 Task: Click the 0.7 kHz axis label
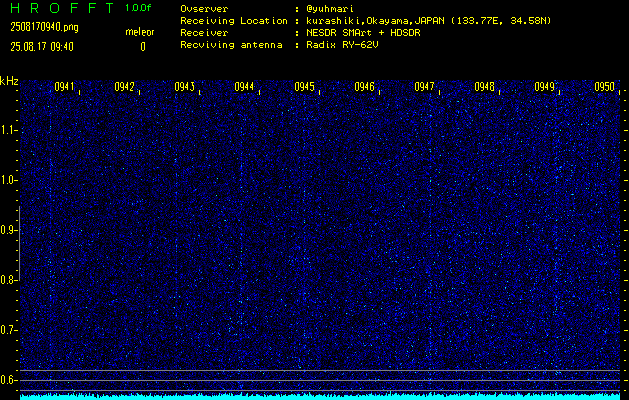coord(8,330)
